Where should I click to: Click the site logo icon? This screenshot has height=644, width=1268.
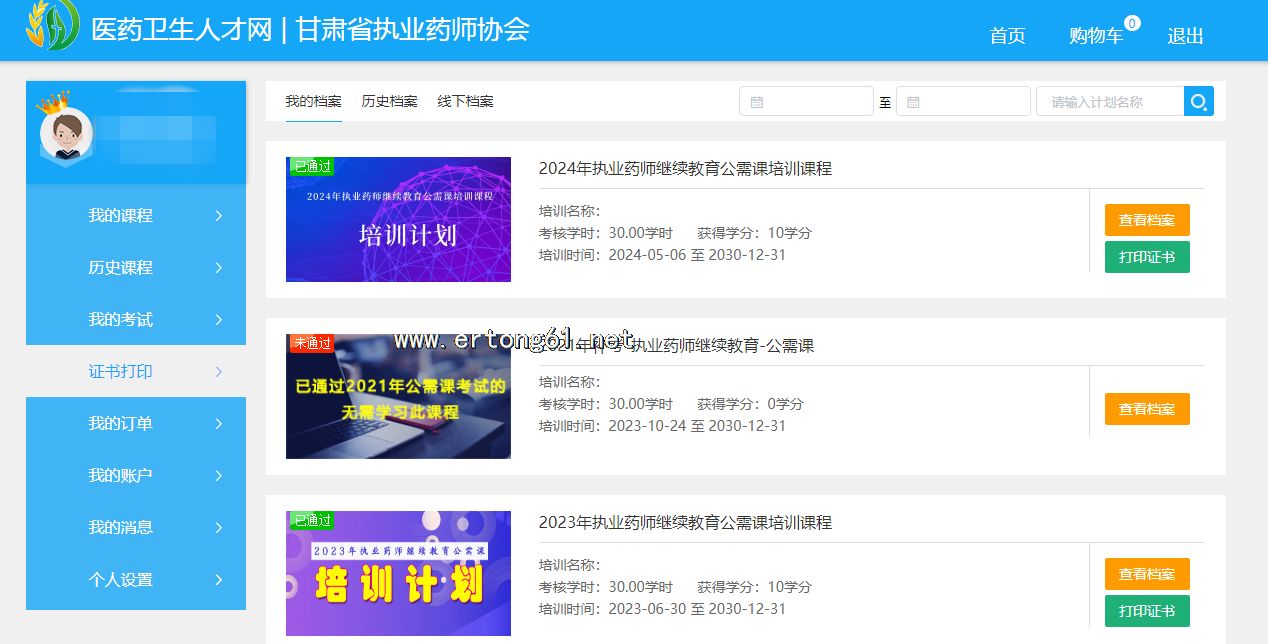tap(52, 27)
